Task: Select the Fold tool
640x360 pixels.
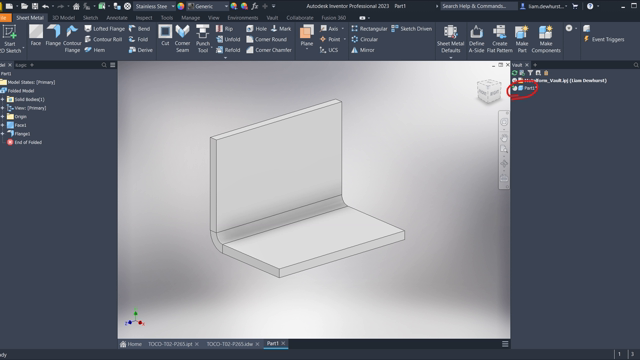Action: [138, 39]
